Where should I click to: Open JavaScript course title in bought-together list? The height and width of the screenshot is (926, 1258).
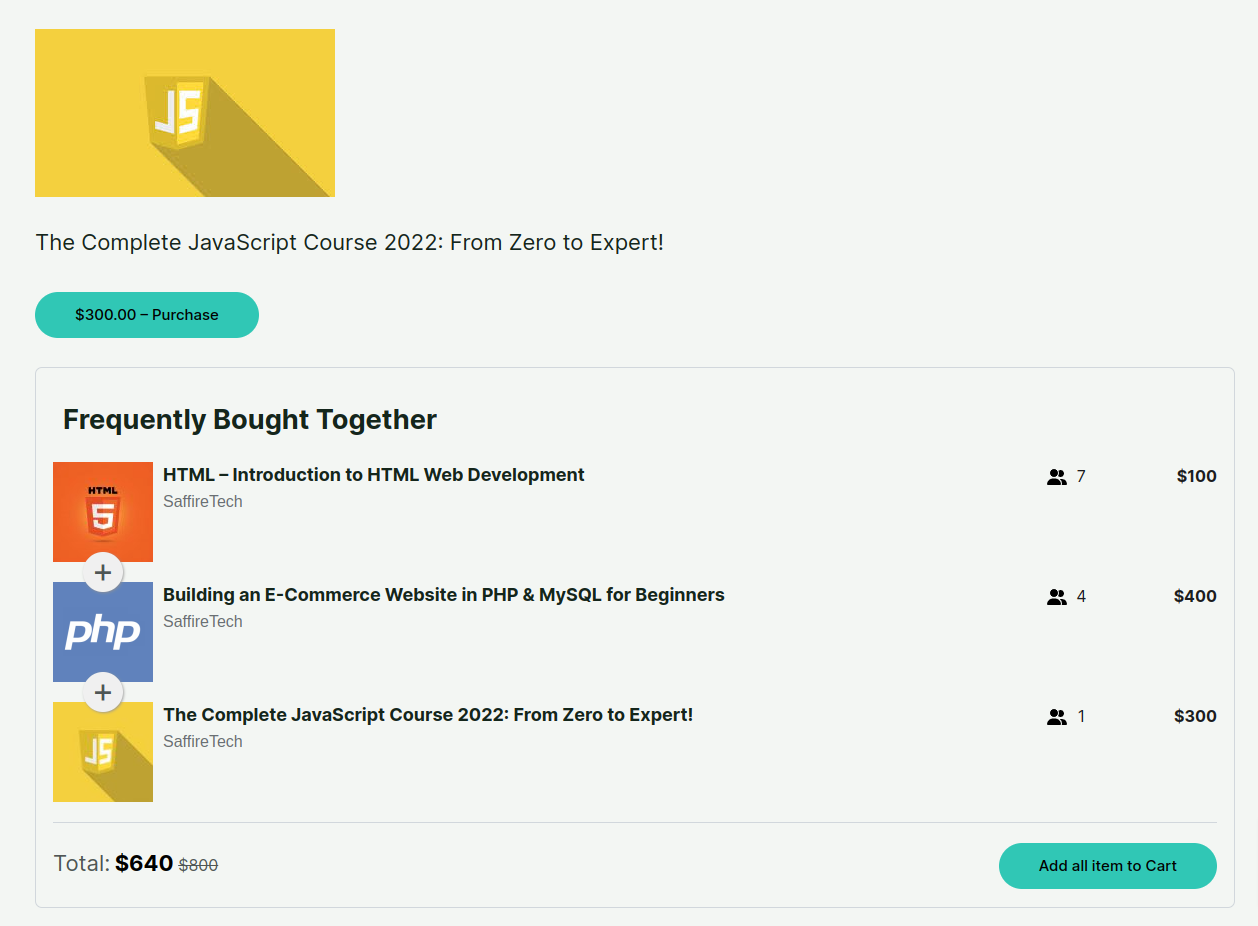click(x=428, y=715)
